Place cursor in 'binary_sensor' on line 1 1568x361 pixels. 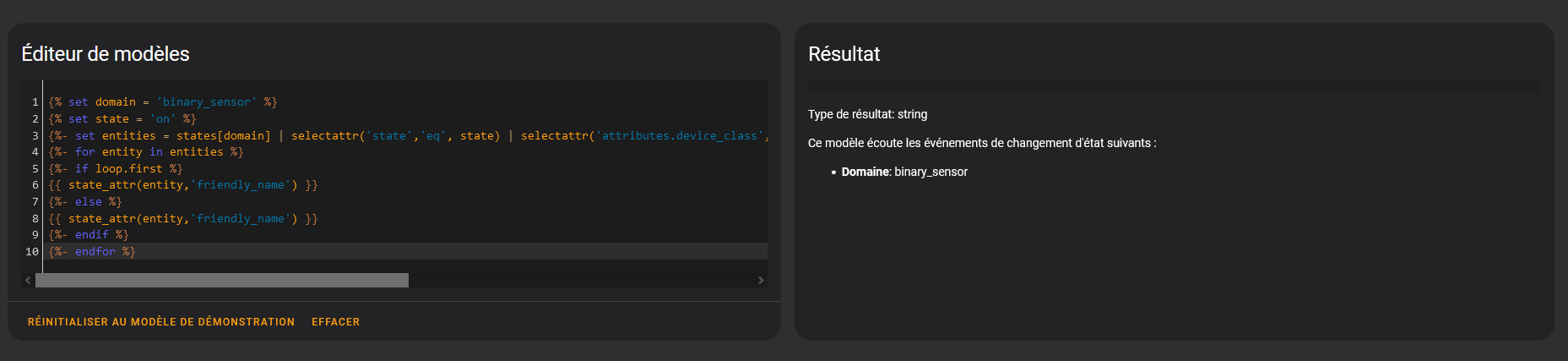coord(206,102)
